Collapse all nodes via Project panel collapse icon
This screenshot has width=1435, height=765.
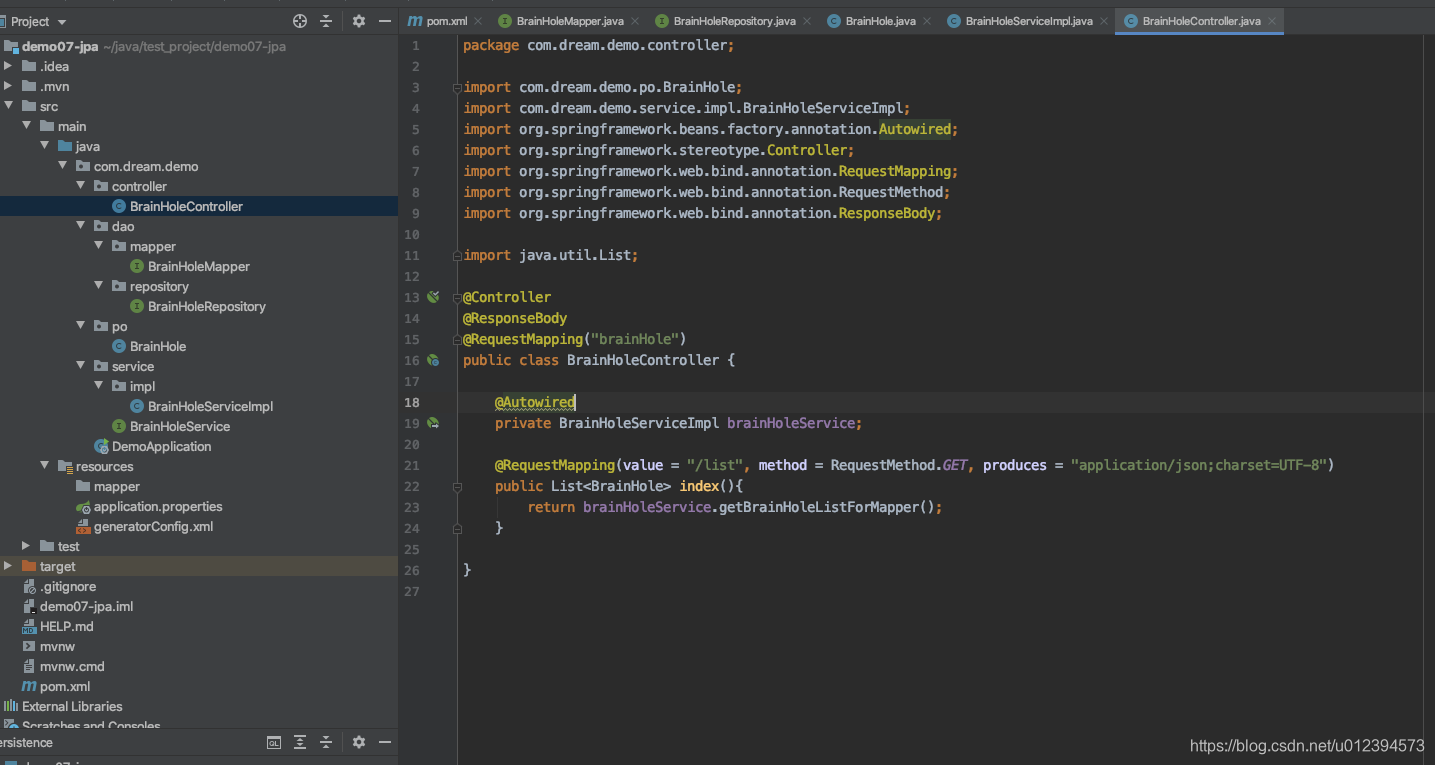[x=328, y=20]
